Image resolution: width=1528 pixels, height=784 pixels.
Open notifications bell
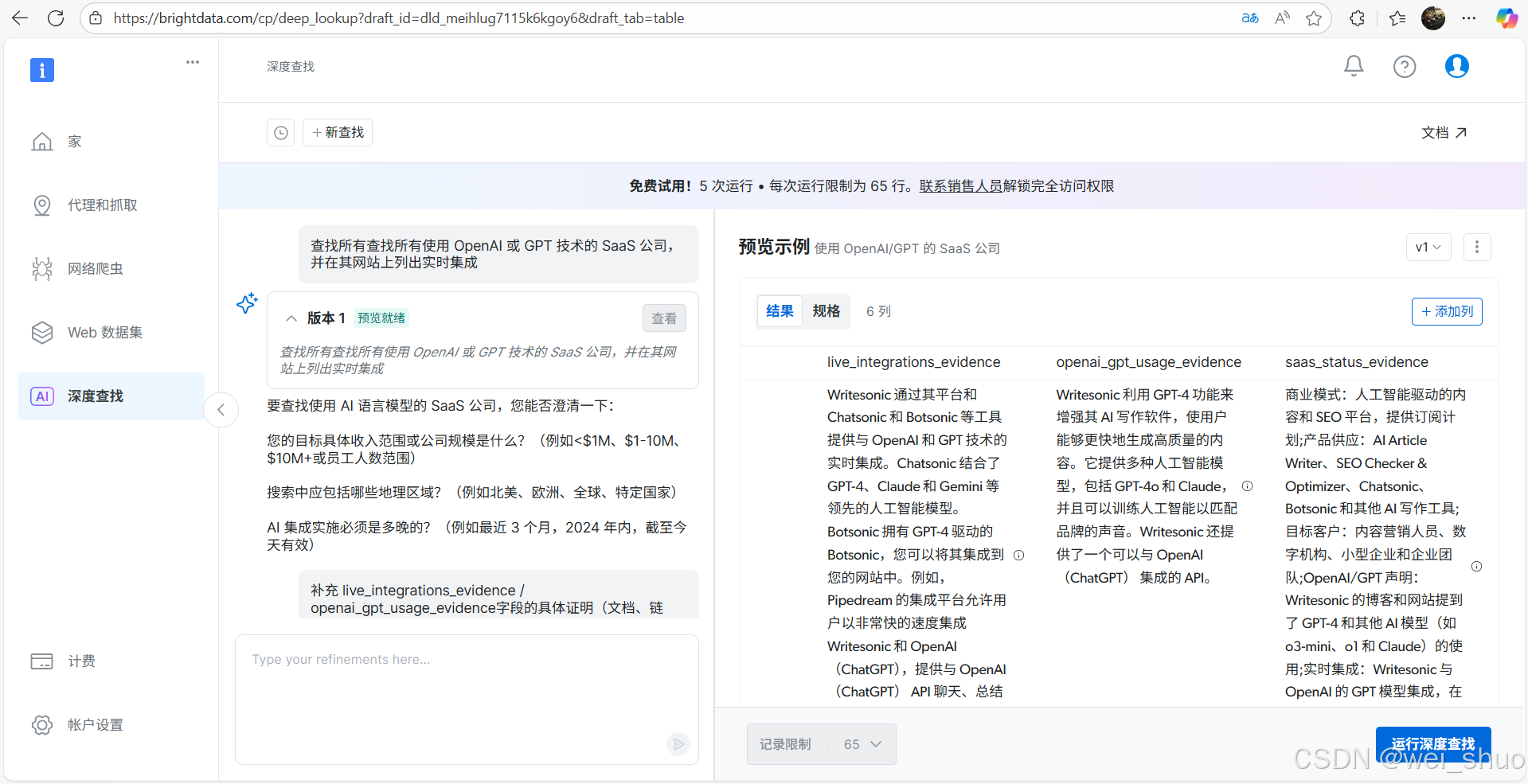[x=1354, y=66]
